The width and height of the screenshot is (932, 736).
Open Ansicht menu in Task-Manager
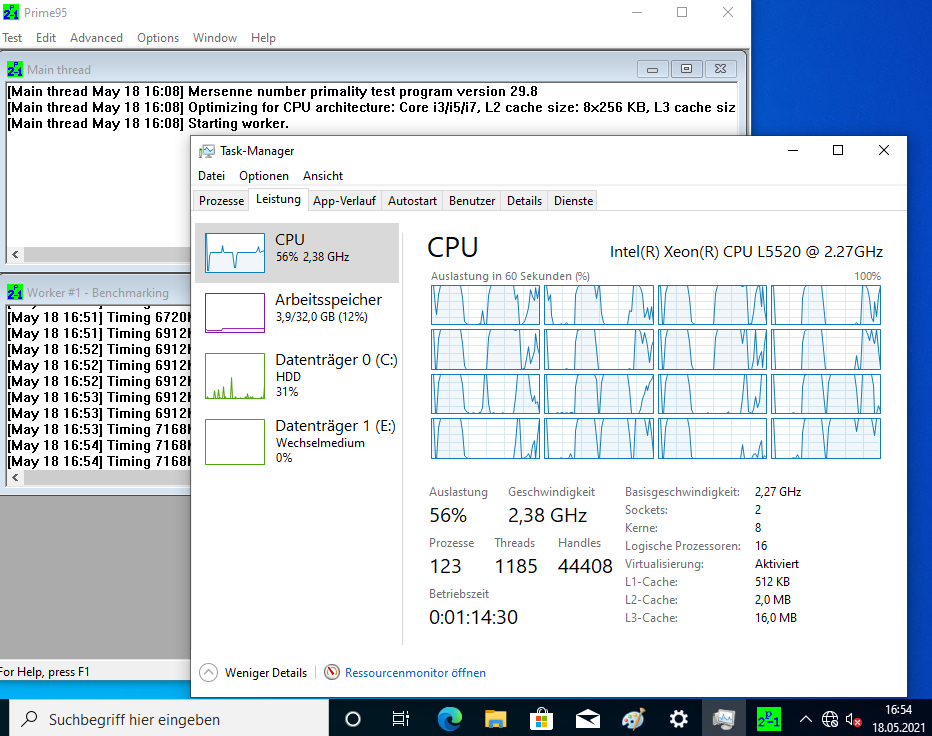pyautogui.click(x=323, y=176)
